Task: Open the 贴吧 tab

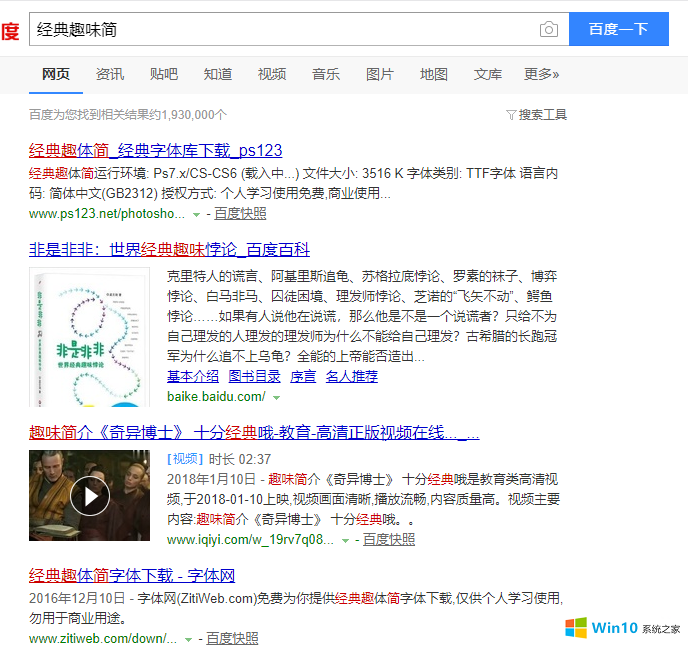Action: click(164, 74)
